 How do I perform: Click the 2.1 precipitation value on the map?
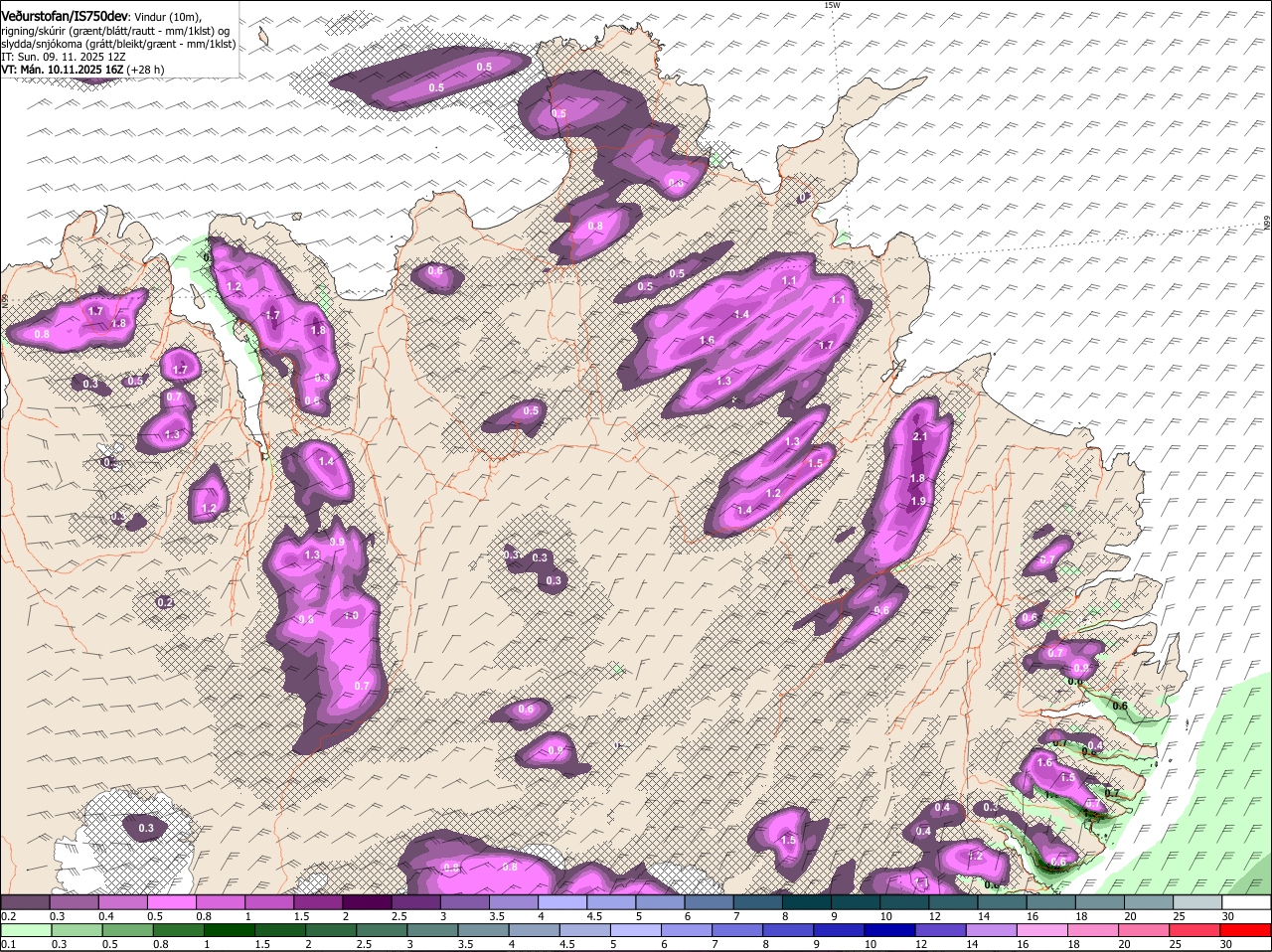pos(919,437)
